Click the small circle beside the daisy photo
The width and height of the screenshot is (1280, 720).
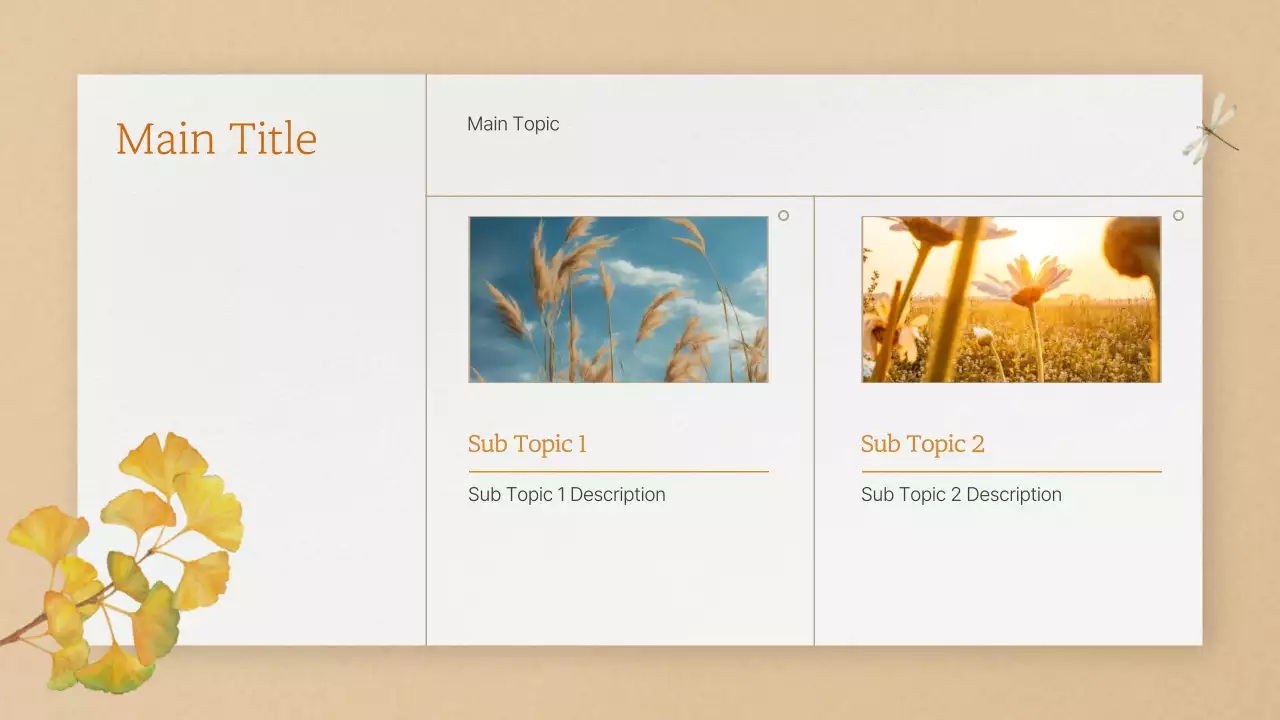pos(1178,215)
